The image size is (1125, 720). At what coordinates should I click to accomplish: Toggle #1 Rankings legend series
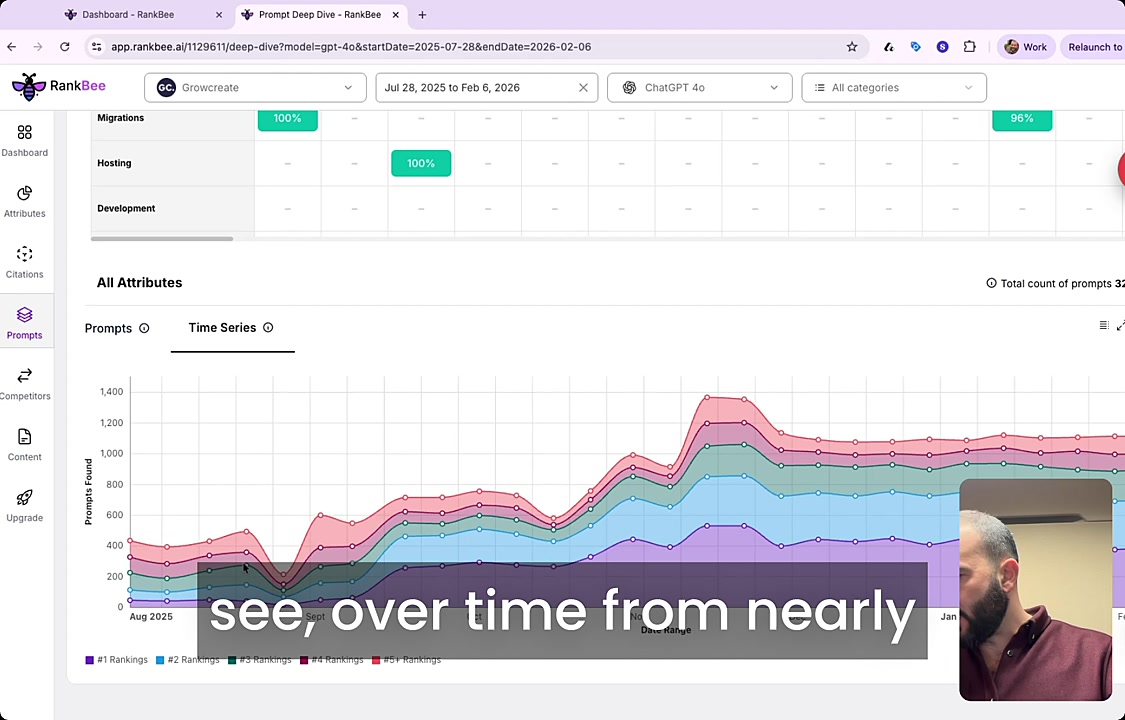click(117, 660)
